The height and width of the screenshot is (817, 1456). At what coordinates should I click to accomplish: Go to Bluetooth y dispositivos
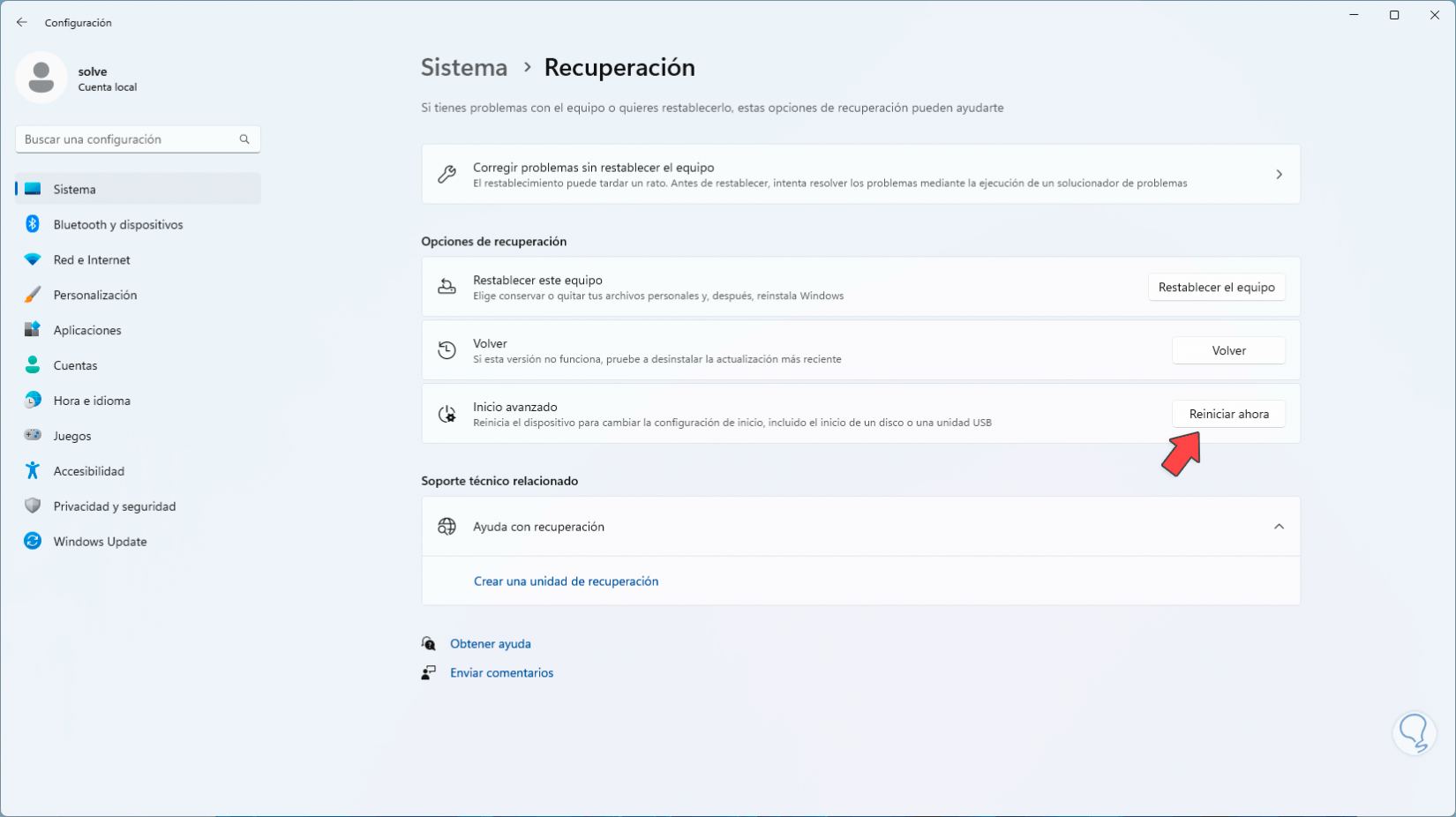(139, 224)
